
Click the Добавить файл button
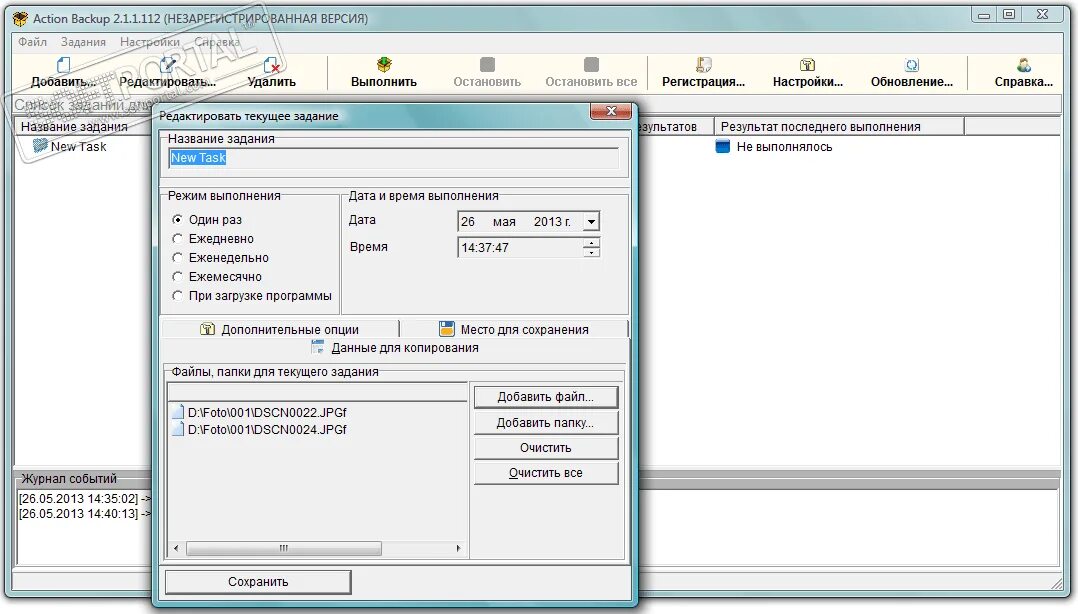click(546, 397)
